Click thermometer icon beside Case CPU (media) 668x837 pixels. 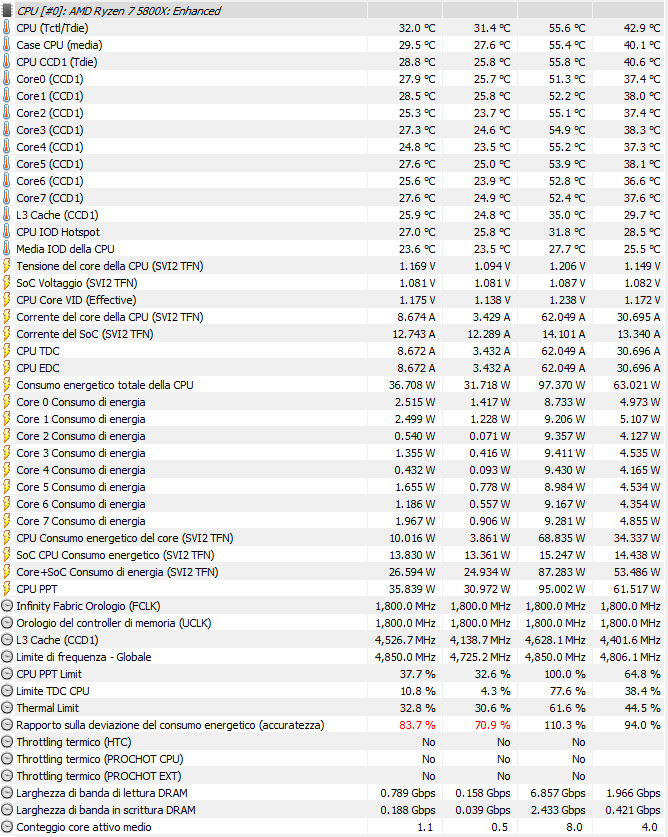tap(6, 45)
